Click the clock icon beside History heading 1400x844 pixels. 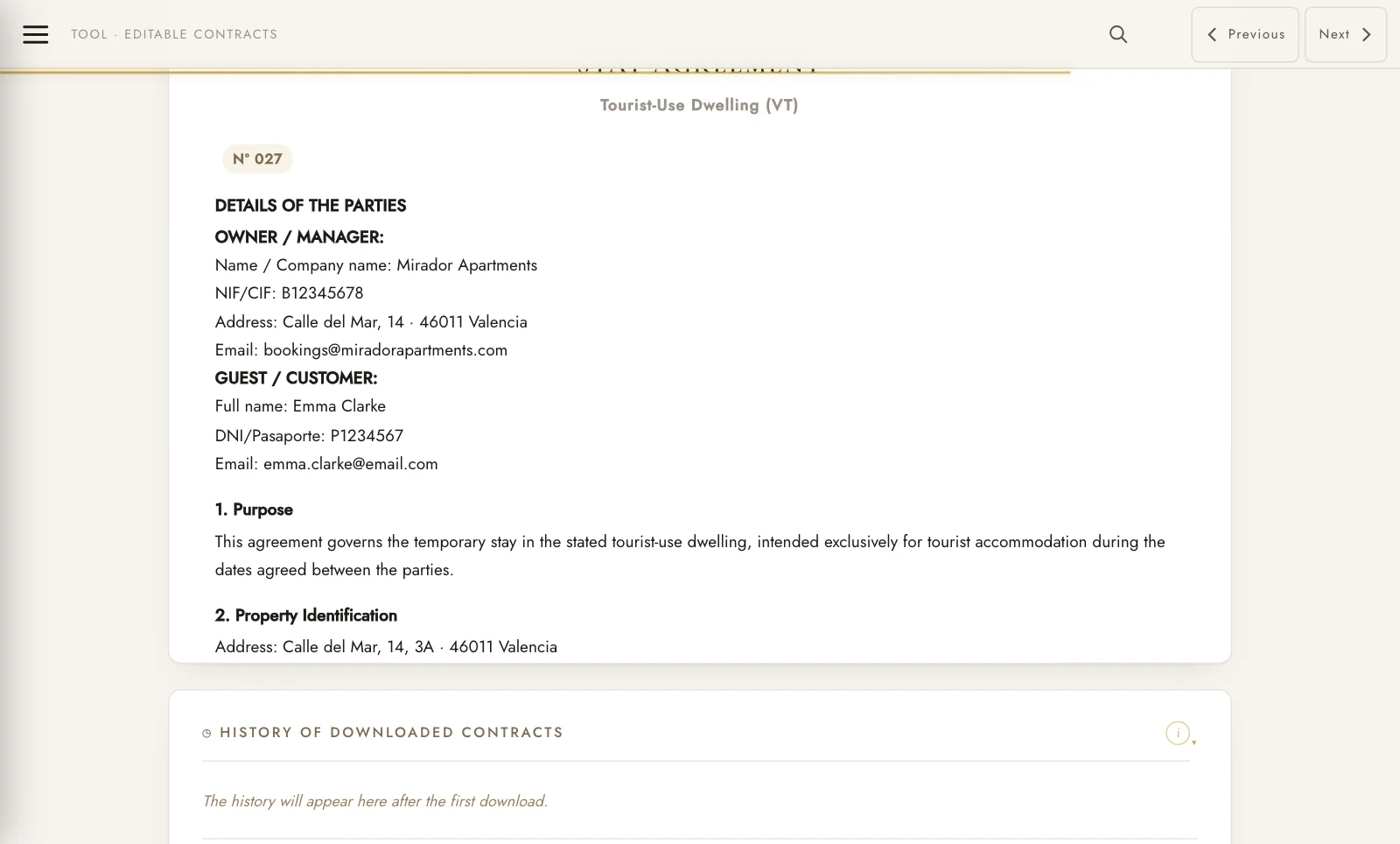pyautogui.click(x=206, y=734)
